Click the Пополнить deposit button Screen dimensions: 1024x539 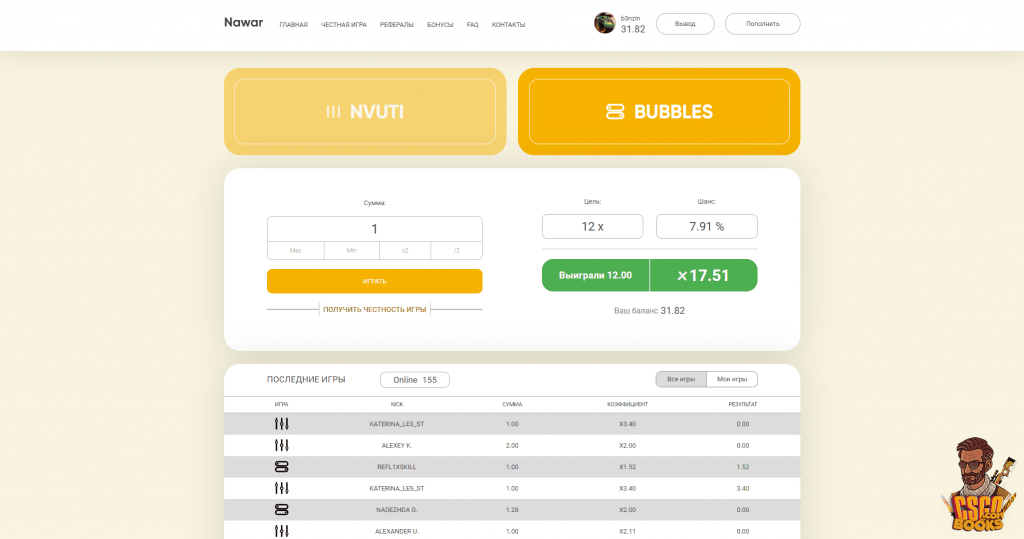coord(762,24)
